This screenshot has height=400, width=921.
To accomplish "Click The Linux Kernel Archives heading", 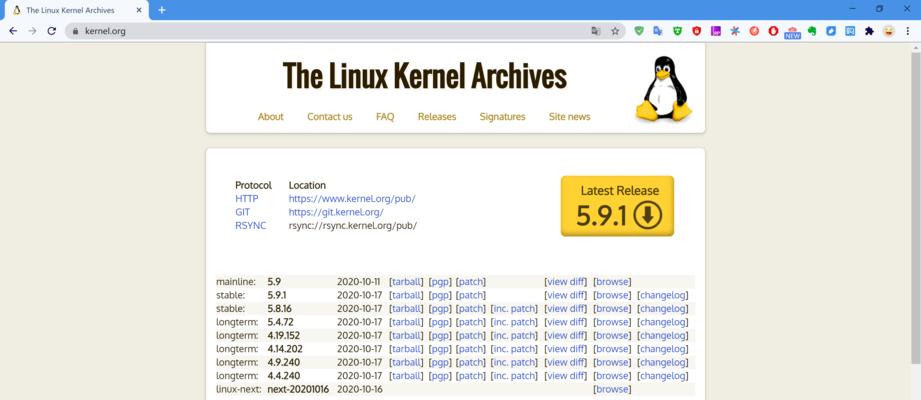I will (x=425, y=76).
